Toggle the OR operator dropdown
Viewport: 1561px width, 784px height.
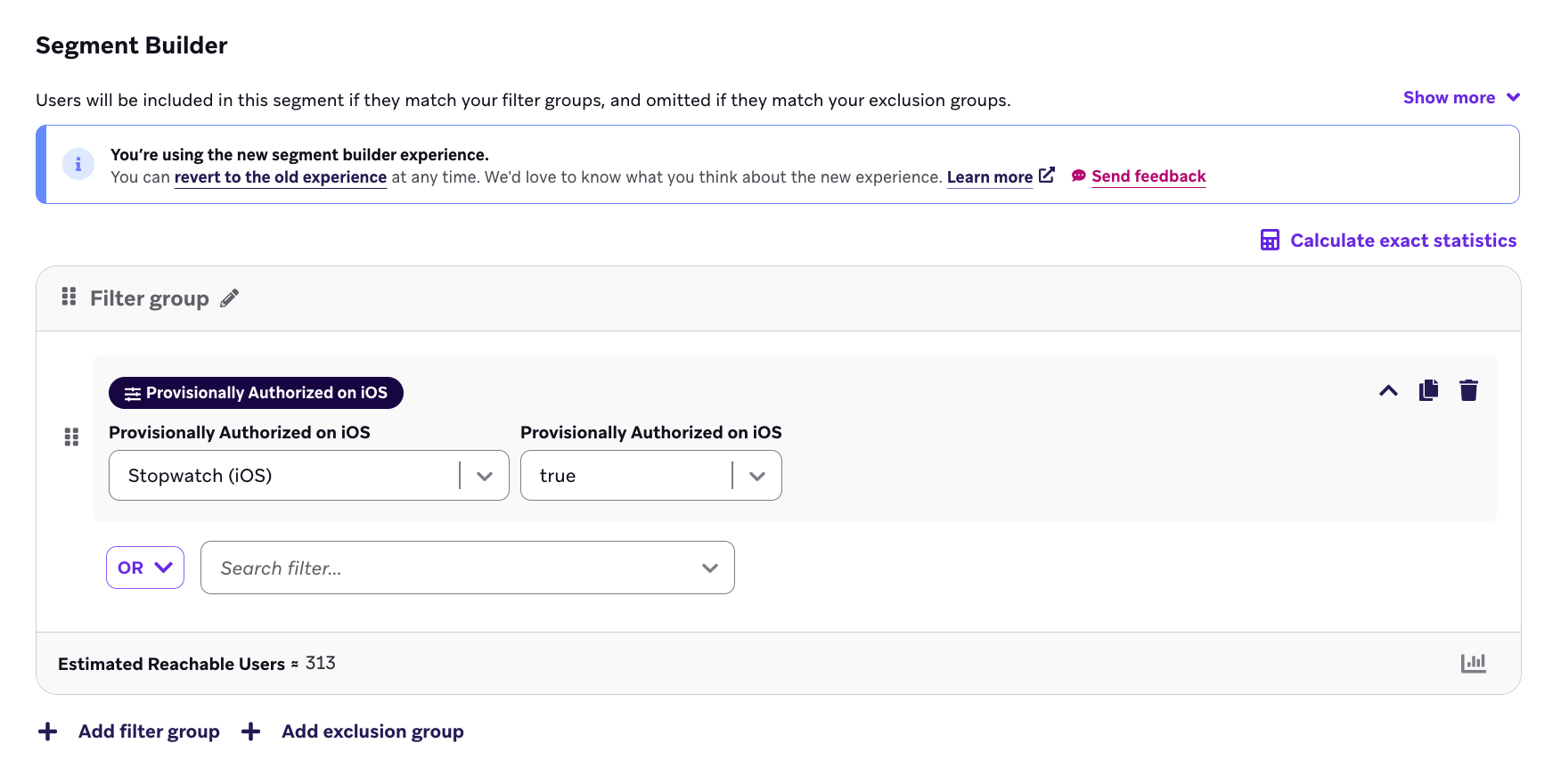click(145, 568)
